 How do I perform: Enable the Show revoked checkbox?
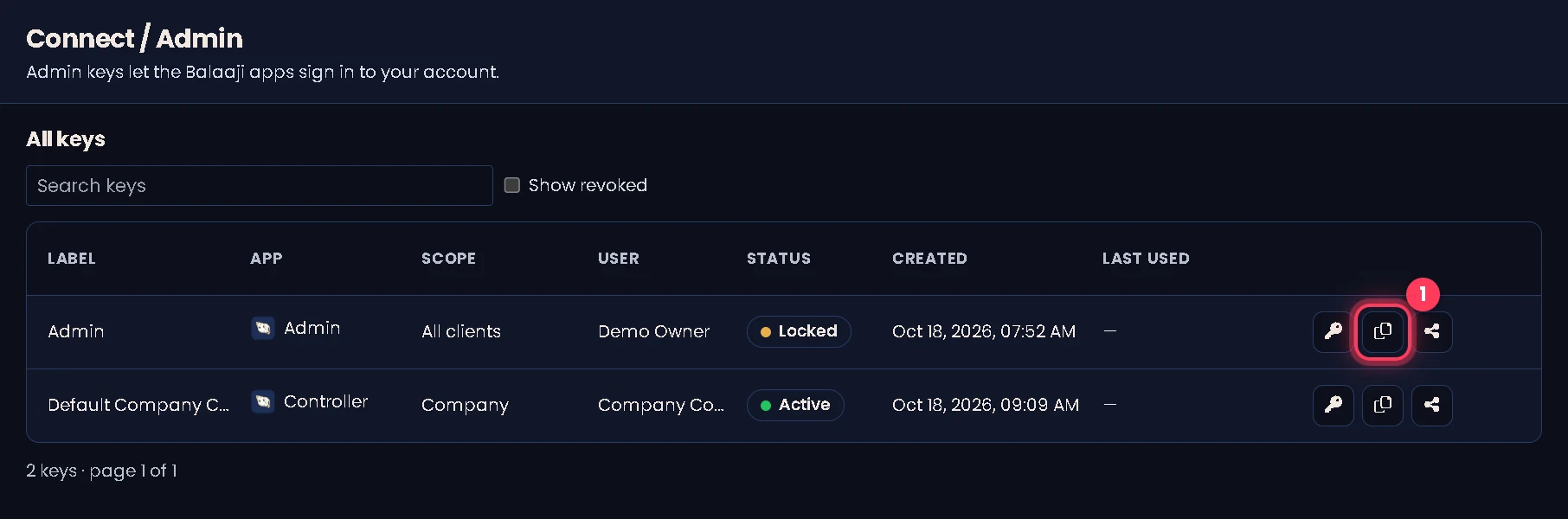pyautogui.click(x=512, y=185)
